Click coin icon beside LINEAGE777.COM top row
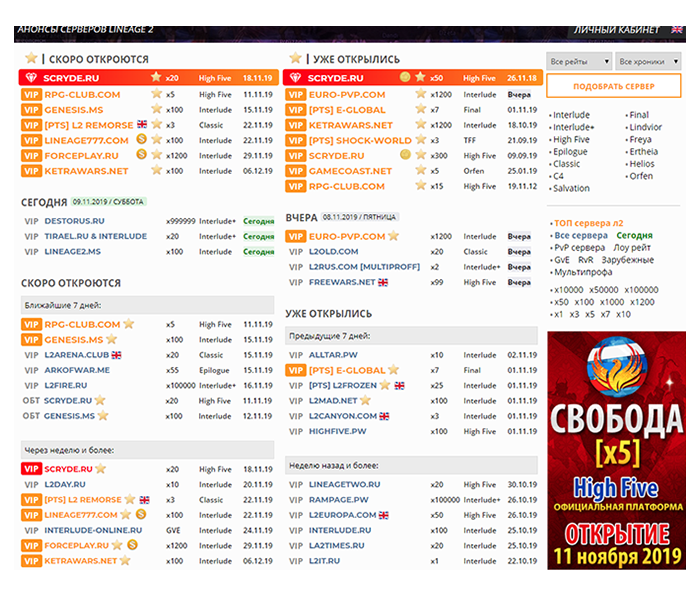 pos(142,139)
